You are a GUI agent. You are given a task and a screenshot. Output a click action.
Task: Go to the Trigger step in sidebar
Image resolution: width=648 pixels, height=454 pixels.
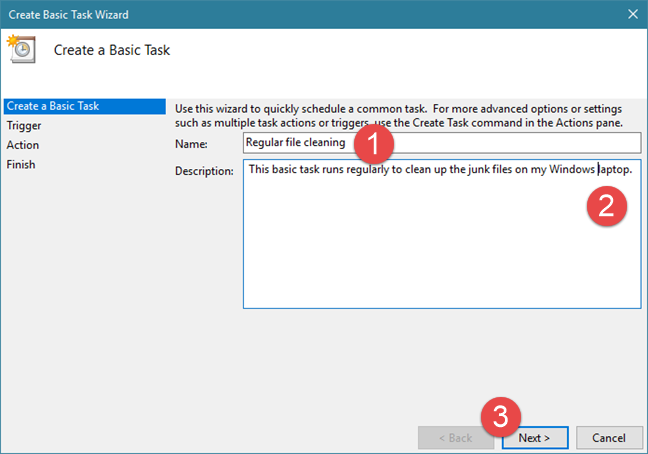24,126
